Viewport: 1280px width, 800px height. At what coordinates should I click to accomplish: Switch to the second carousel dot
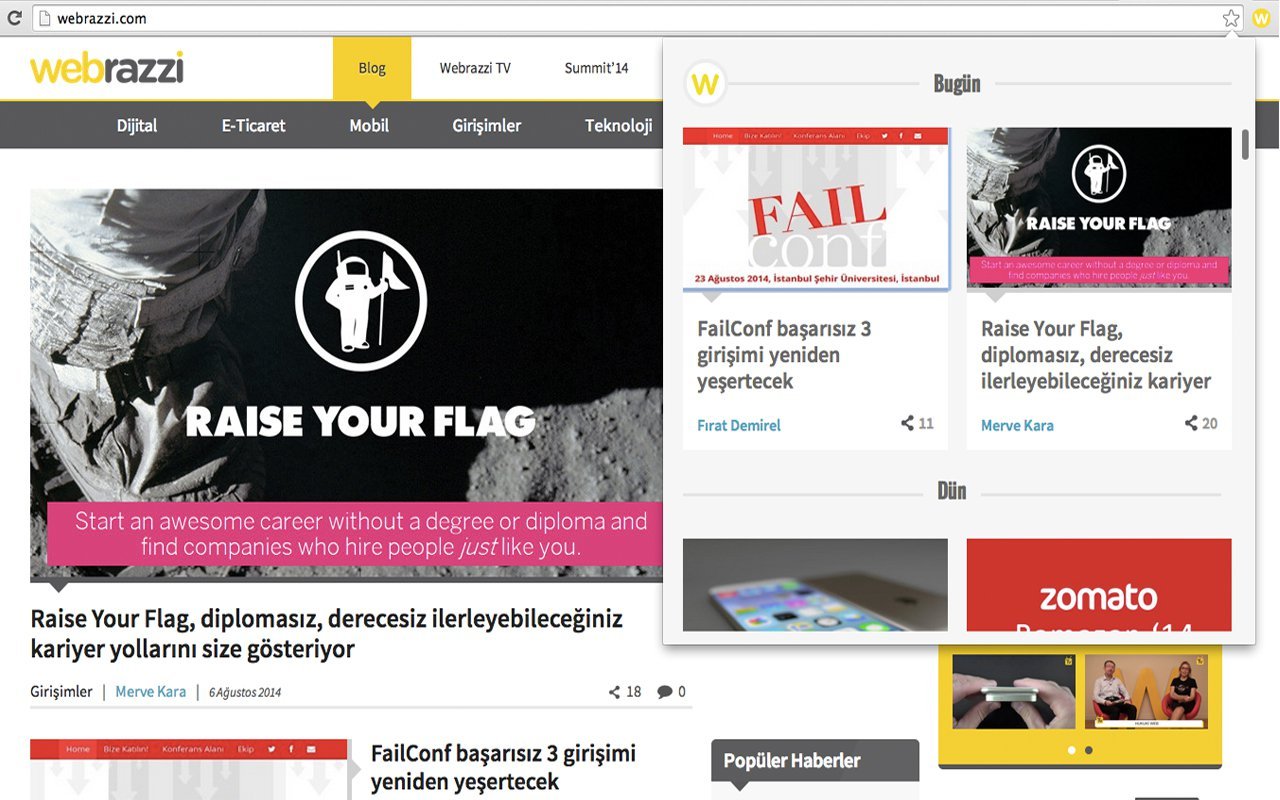[1089, 749]
